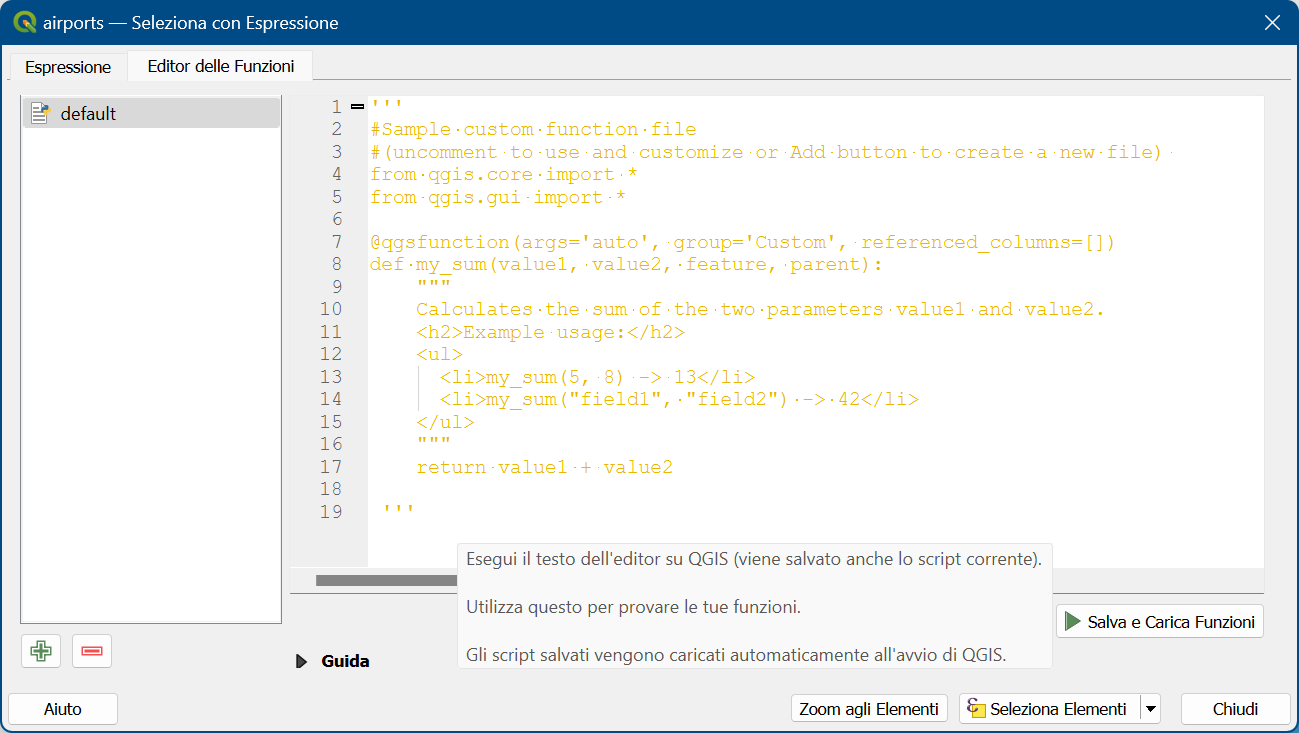The image size is (1299, 733).
Task: Select the default function file
Action: [x=151, y=113]
